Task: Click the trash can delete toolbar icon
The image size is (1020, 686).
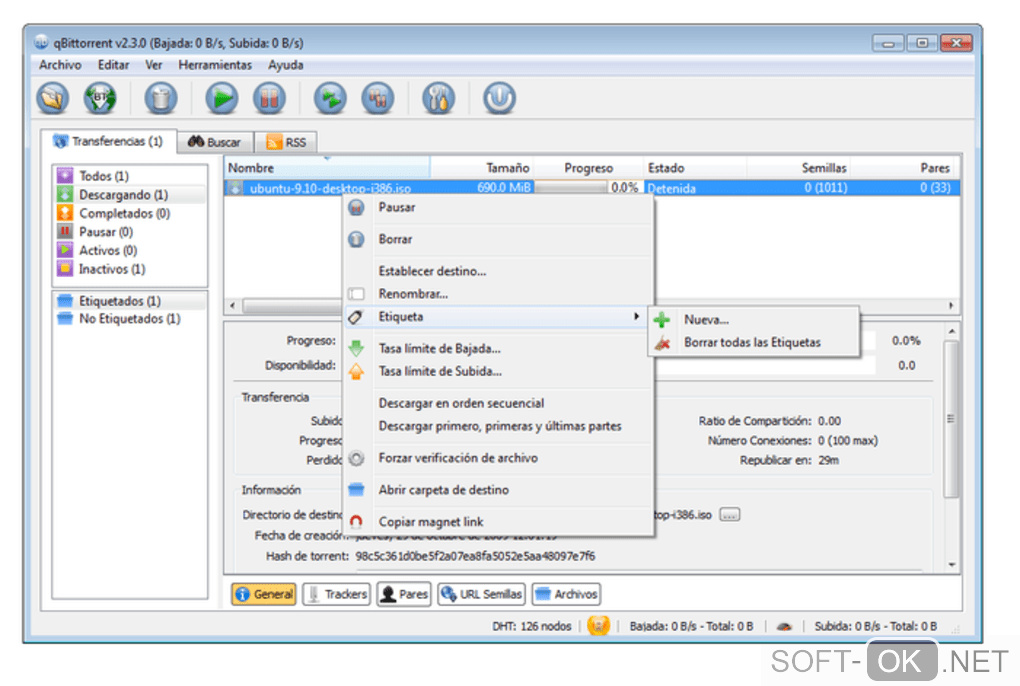Action: 161,99
